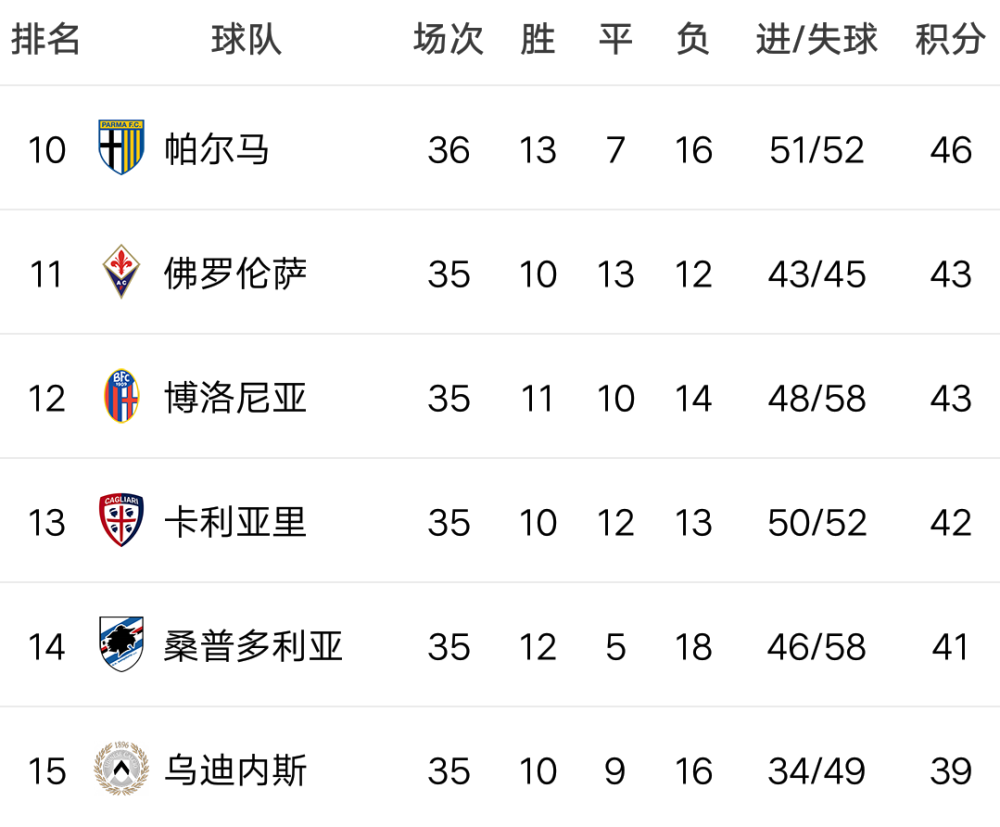Click Parma's 51/52 goals cell
Image resolution: width=1000 pixels, height=827 pixels.
(x=817, y=150)
